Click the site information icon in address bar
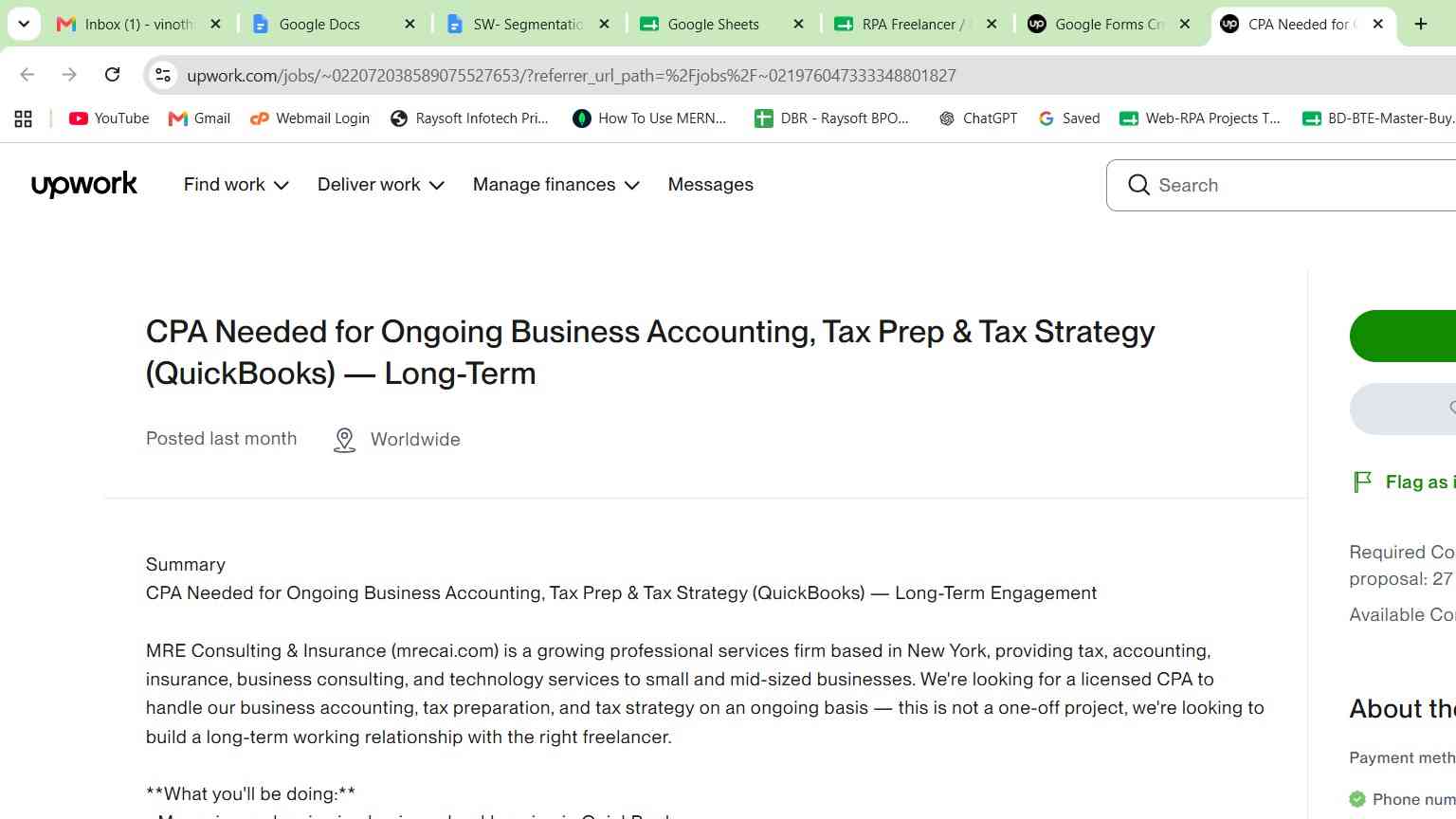1456x819 pixels. 163,75
